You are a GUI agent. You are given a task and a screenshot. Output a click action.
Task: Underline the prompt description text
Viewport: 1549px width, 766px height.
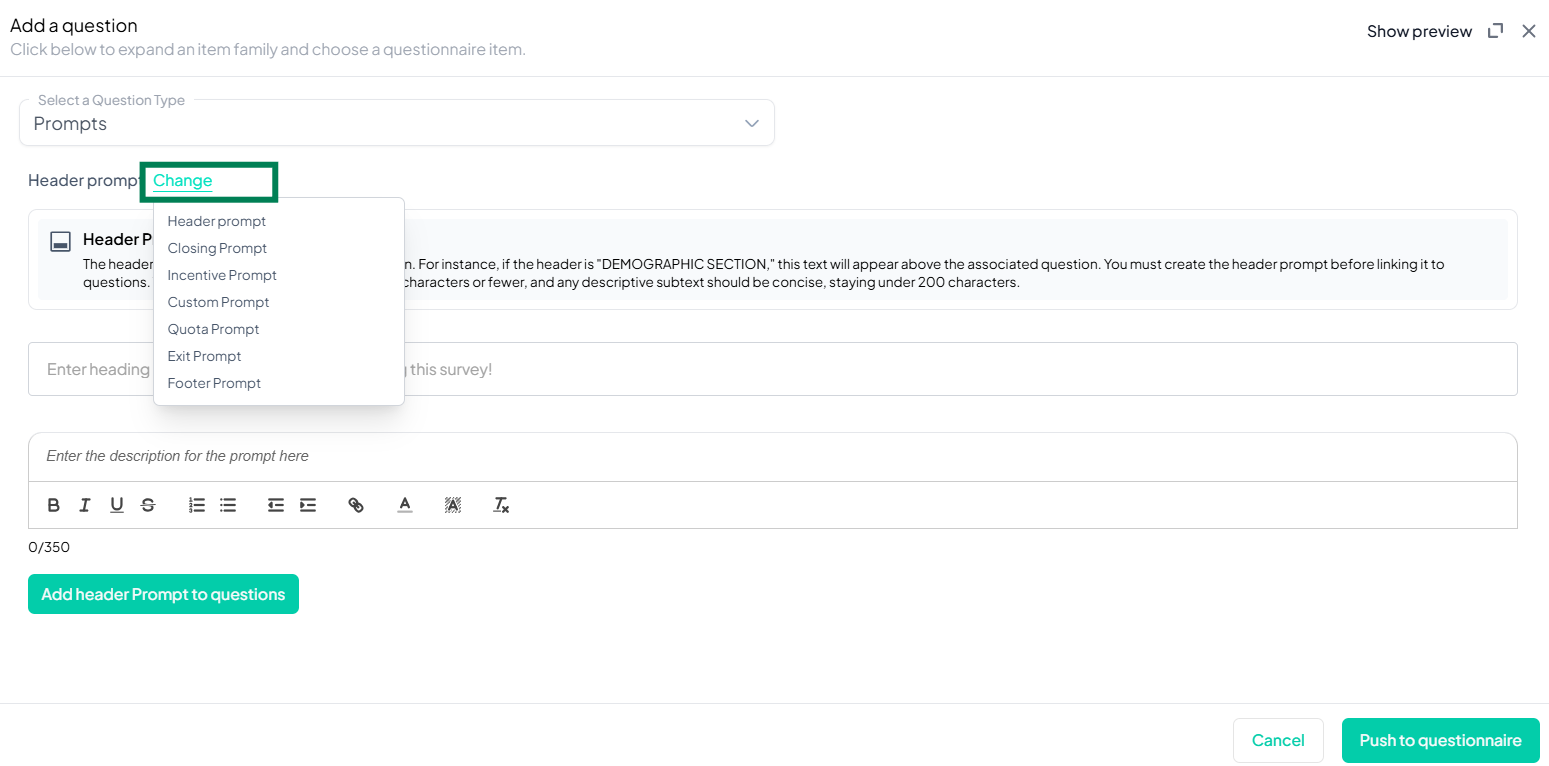tap(117, 505)
